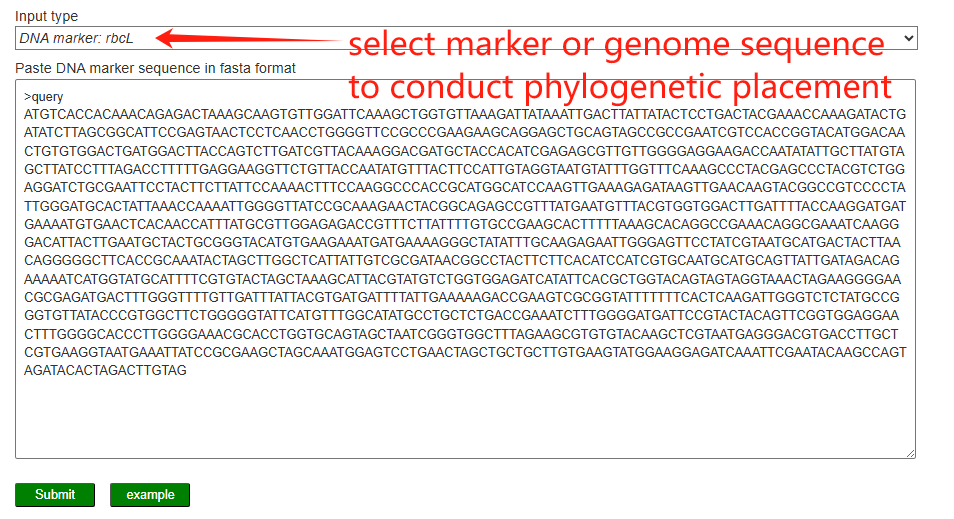Image resolution: width=954 pixels, height=519 pixels.
Task: Click the red arrow pointing at dropdown
Action: click(250, 39)
